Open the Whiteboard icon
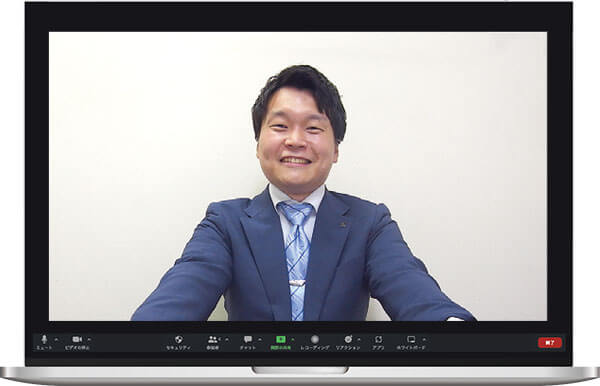Viewport: 600px width, 386px height. click(411, 339)
